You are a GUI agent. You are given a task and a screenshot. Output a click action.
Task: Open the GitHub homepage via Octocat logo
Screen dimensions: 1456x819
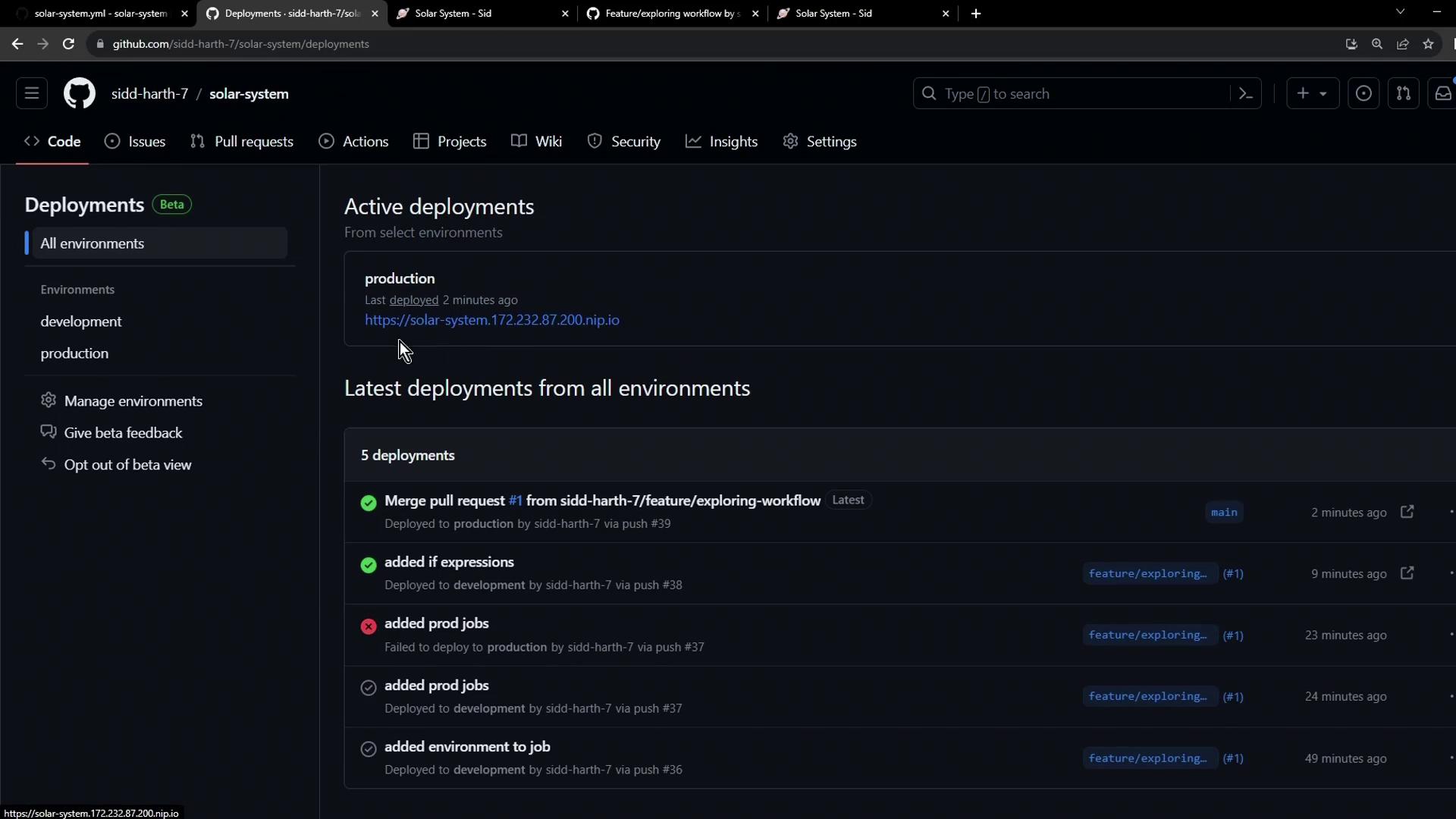(x=79, y=94)
